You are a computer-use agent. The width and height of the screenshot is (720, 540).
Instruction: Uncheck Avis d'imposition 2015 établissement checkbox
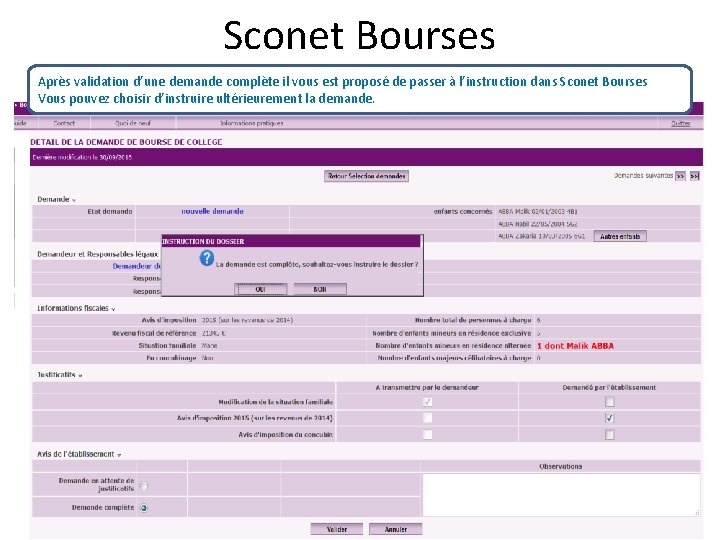click(609, 418)
